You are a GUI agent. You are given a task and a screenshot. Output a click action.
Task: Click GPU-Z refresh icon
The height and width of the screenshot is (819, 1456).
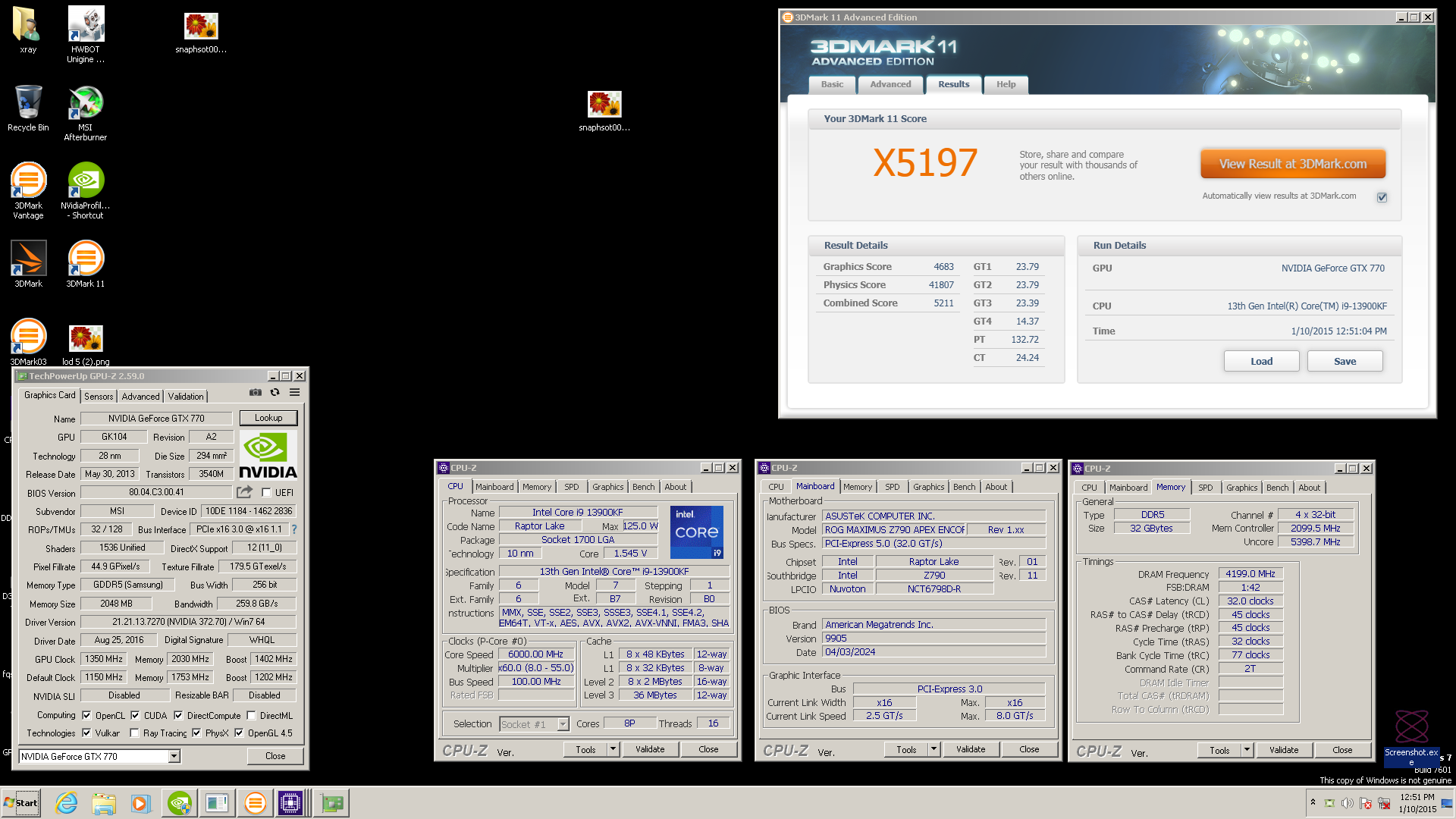[x=275, y=393]
